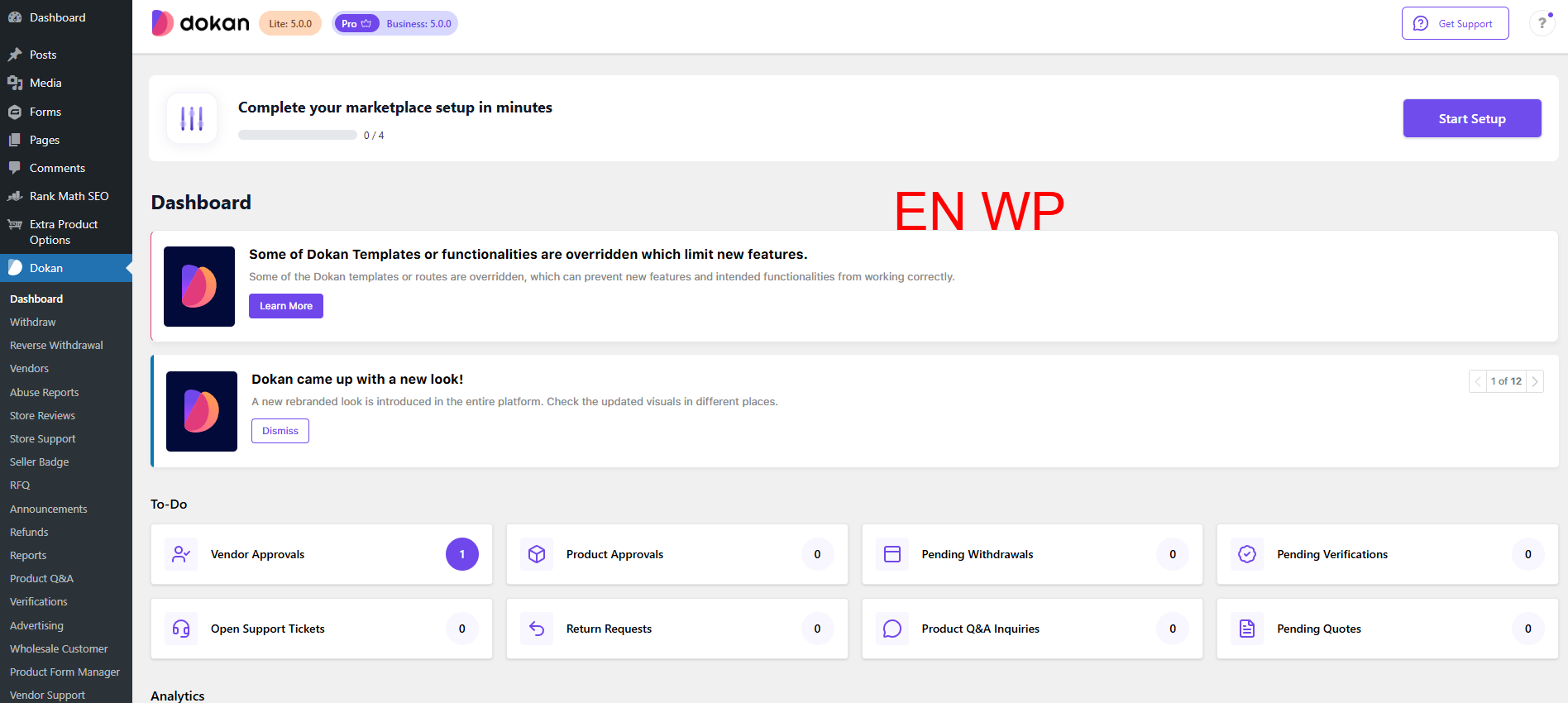Click the Dokan logo in header

[200, 23]
